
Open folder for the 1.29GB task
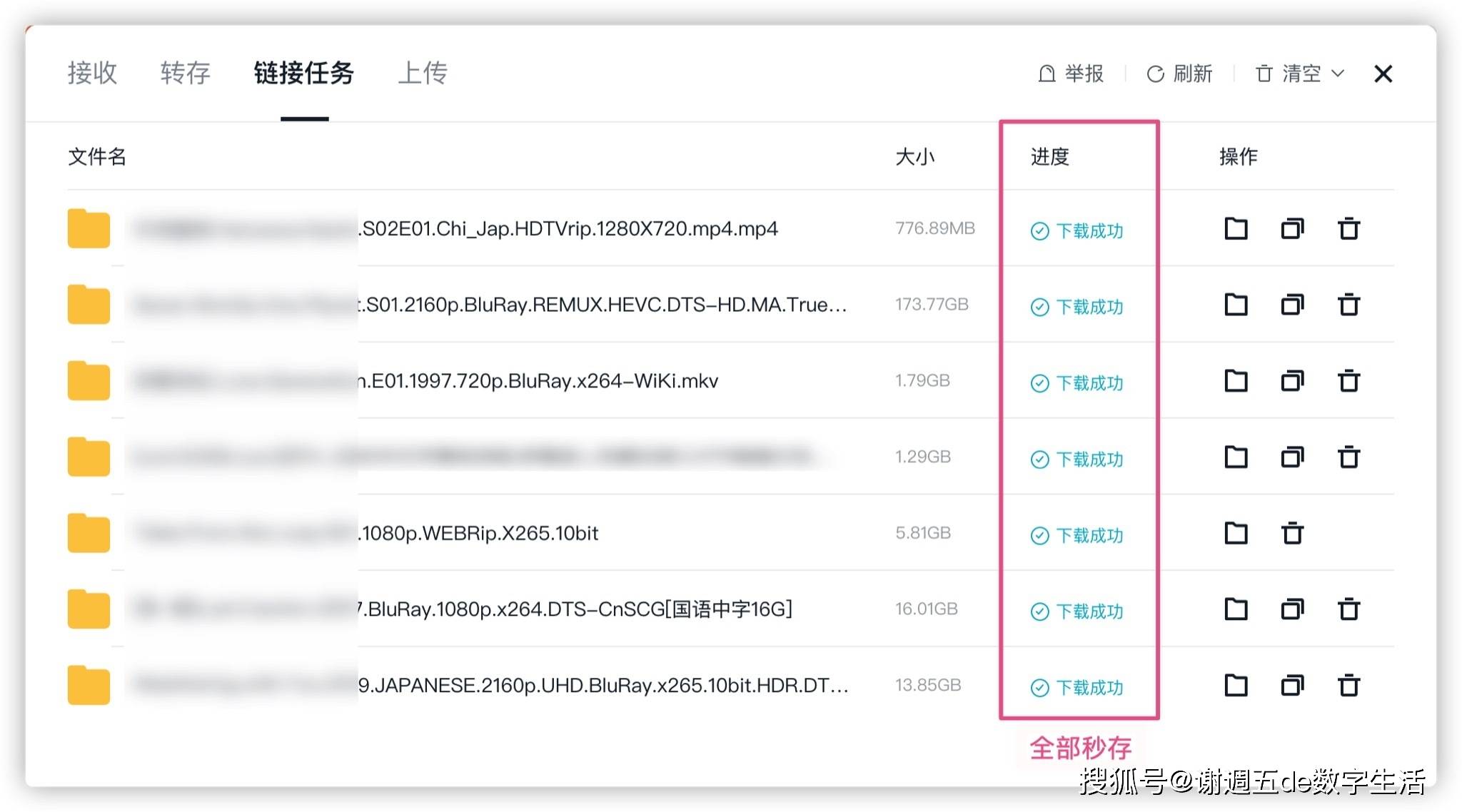1236,457
